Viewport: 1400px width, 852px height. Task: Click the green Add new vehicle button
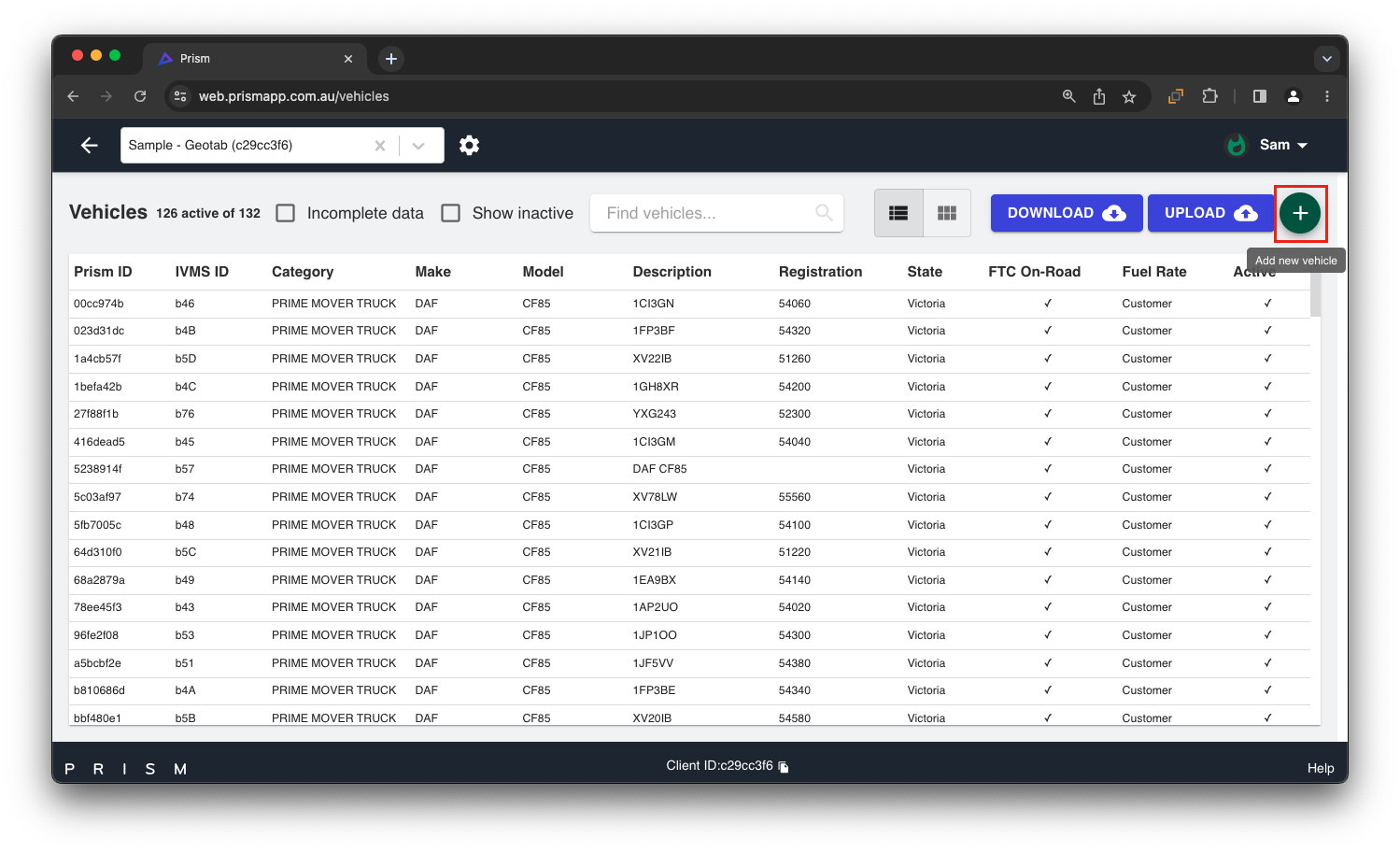pos(1299,213)
